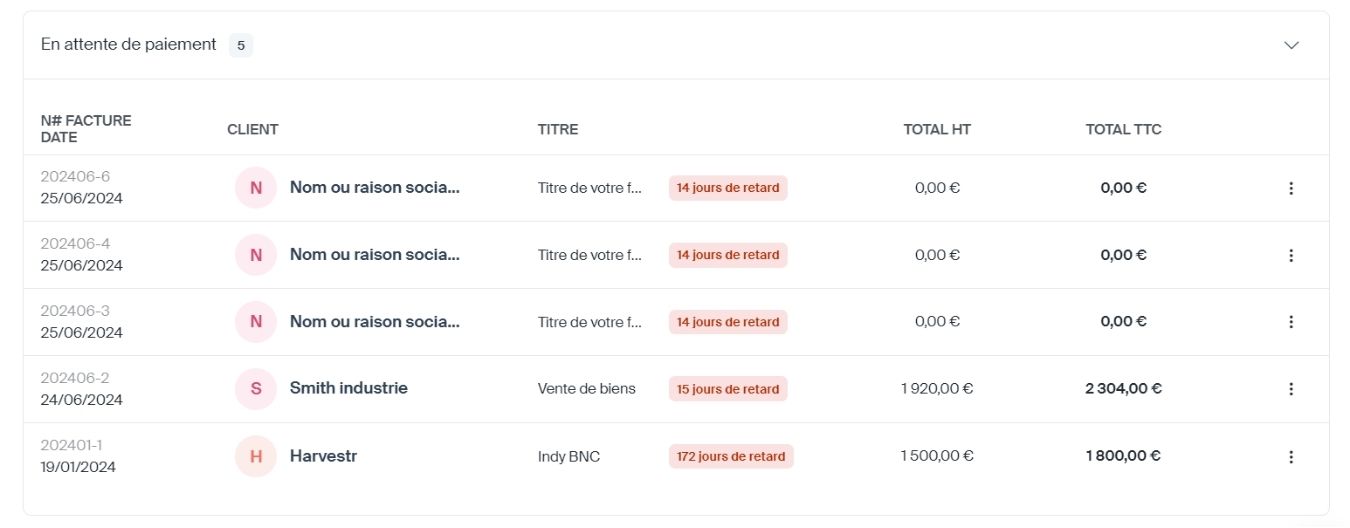
Task: Collapse the En attente de paiement section
Action: 1291,45
